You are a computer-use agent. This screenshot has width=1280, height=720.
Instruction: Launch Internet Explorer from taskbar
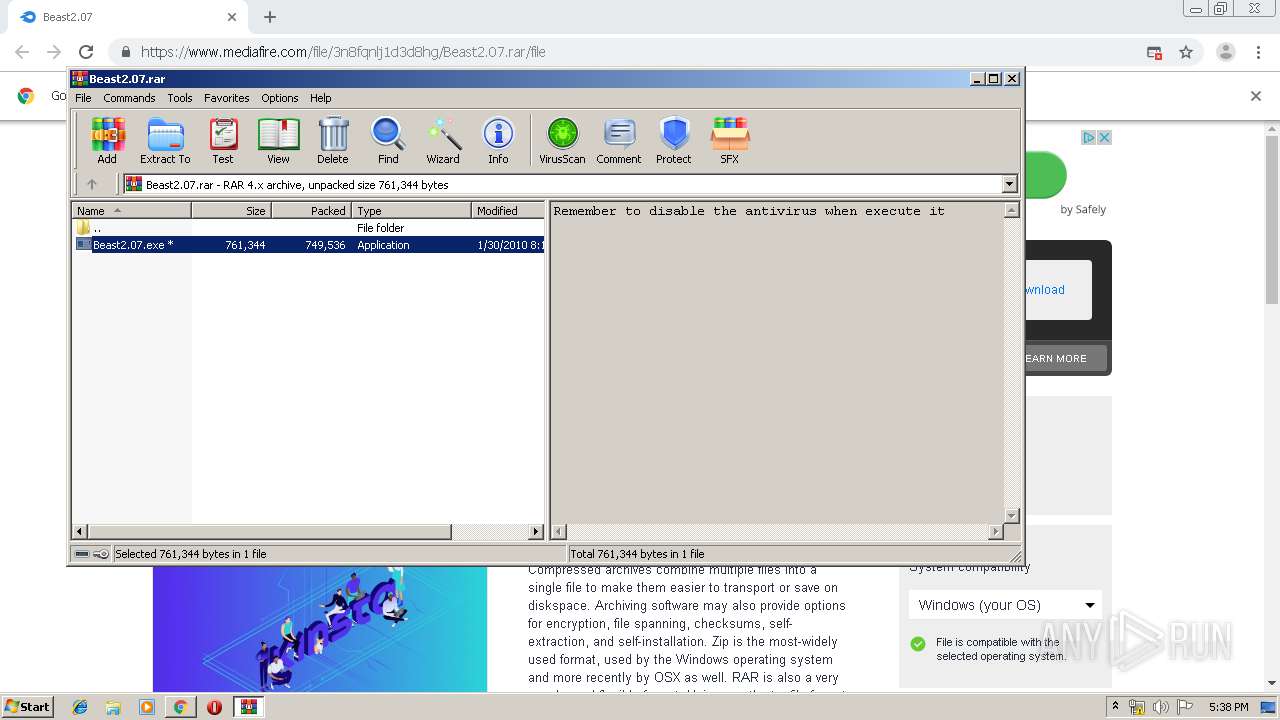80,707
